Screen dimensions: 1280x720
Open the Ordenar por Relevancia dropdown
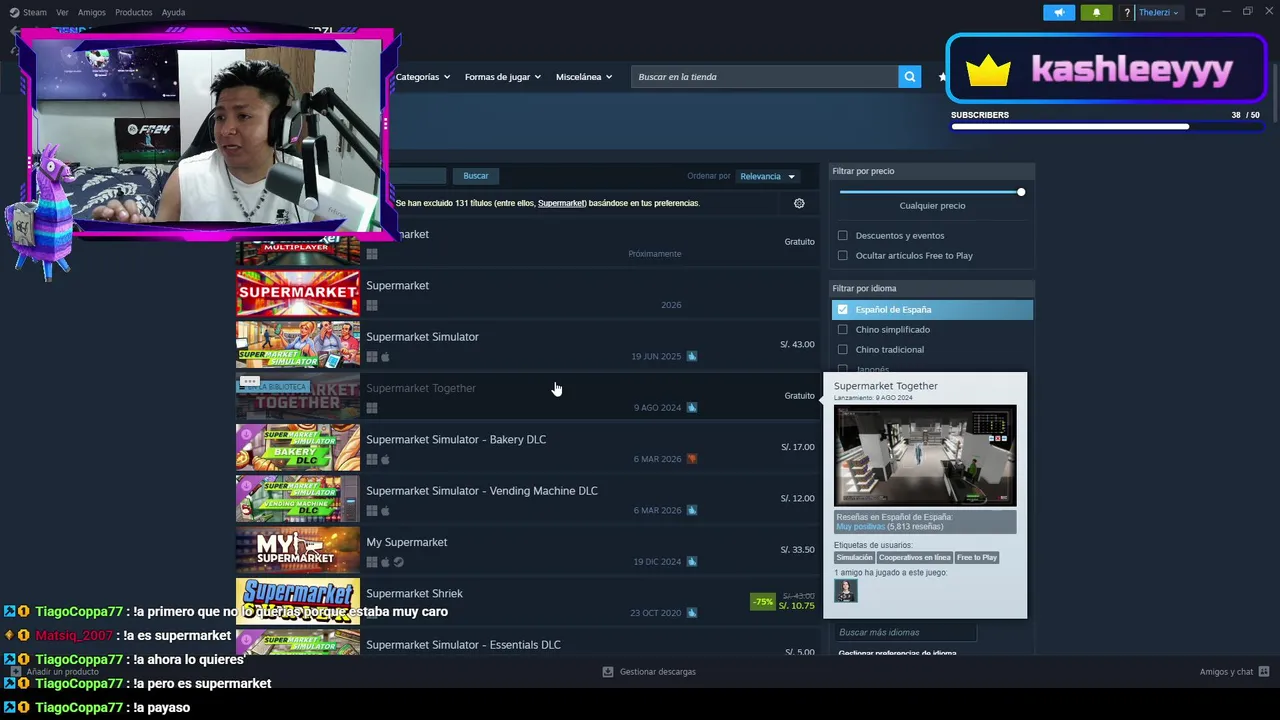767,176
